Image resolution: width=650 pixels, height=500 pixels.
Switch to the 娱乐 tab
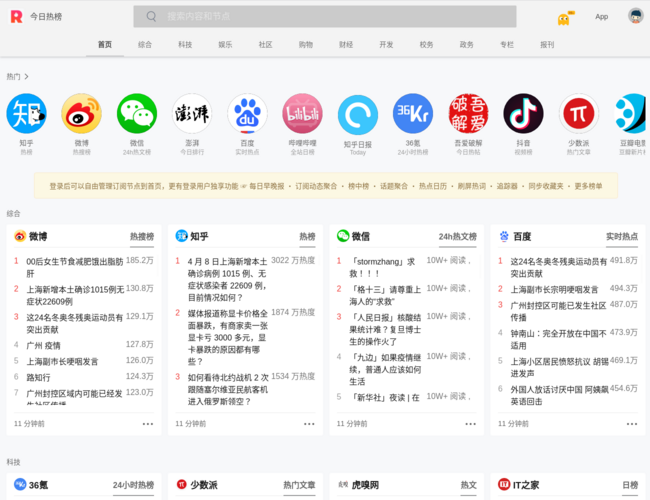pyautogui.click(x=226, y=44)
